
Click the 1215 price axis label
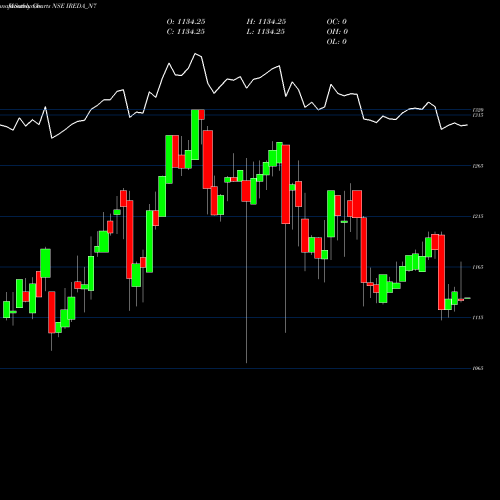pyautogui.click(x=478, y=217)
